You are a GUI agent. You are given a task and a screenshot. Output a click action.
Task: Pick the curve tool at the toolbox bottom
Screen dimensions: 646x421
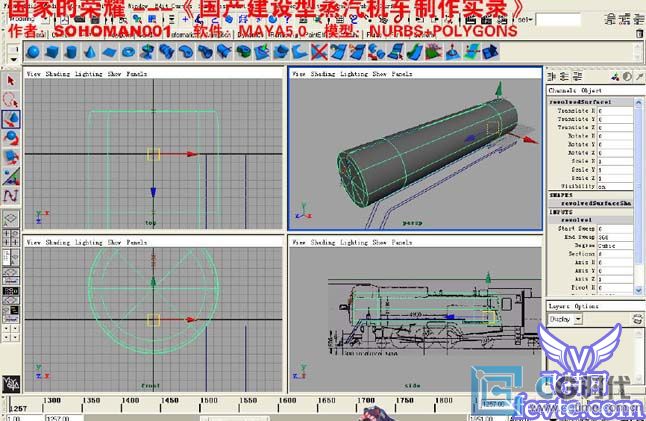11,195
